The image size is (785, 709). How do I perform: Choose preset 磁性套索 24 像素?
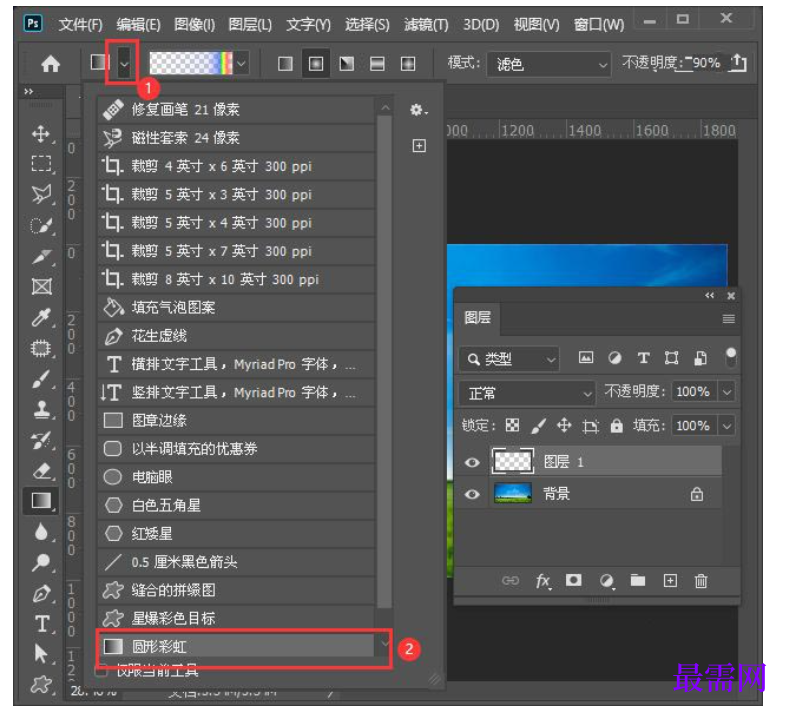(236, 138)
